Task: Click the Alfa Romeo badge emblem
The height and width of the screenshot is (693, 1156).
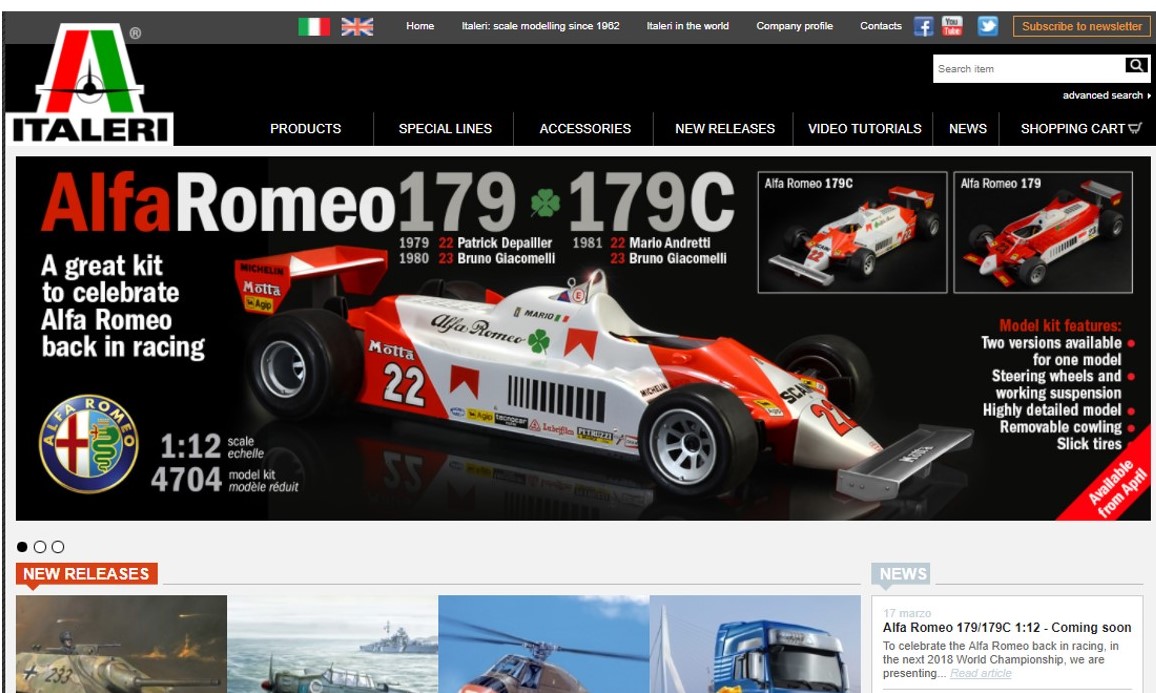Action: click(88, 443)
